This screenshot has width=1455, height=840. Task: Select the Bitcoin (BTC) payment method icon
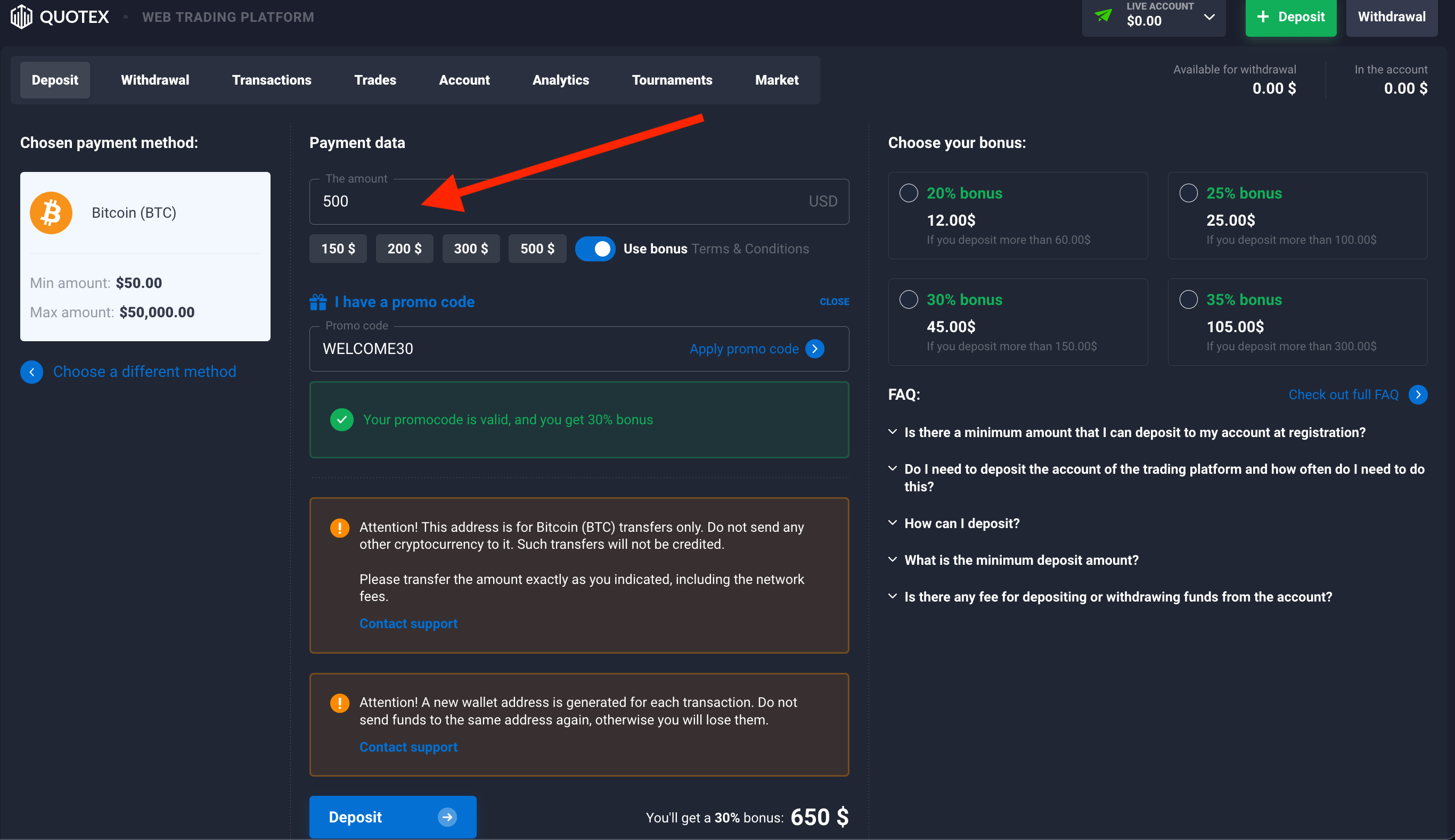coord(51,212)
